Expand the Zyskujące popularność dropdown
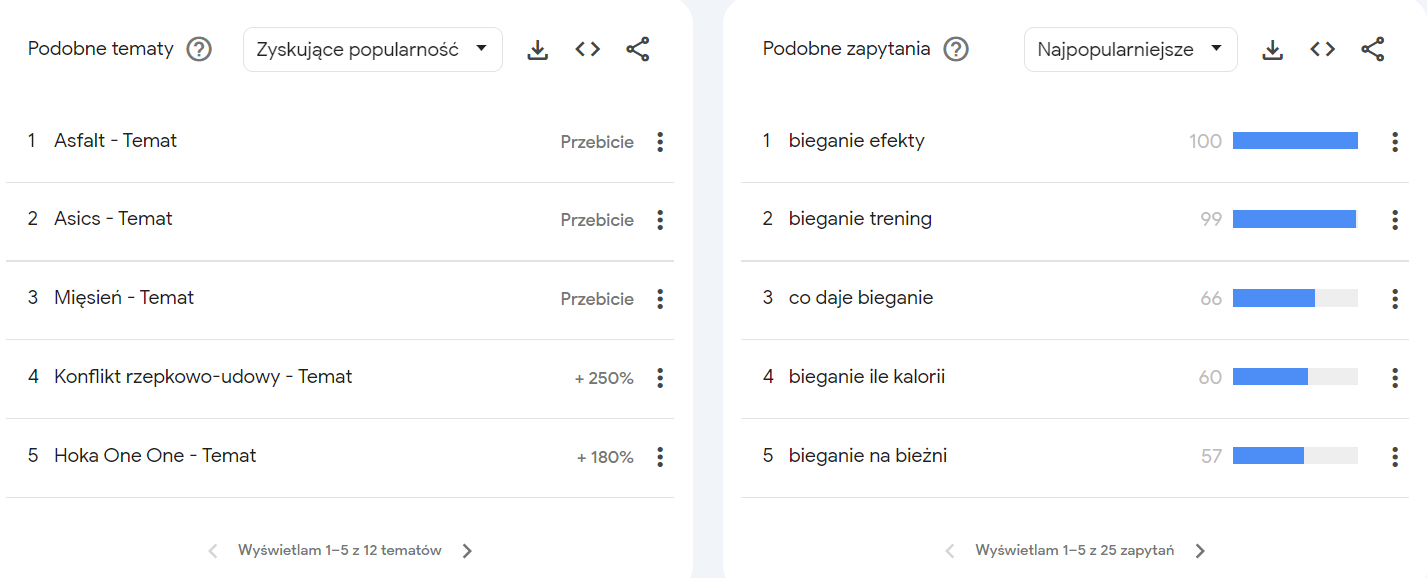This screenshot has height=578, width=1427. 373,49
